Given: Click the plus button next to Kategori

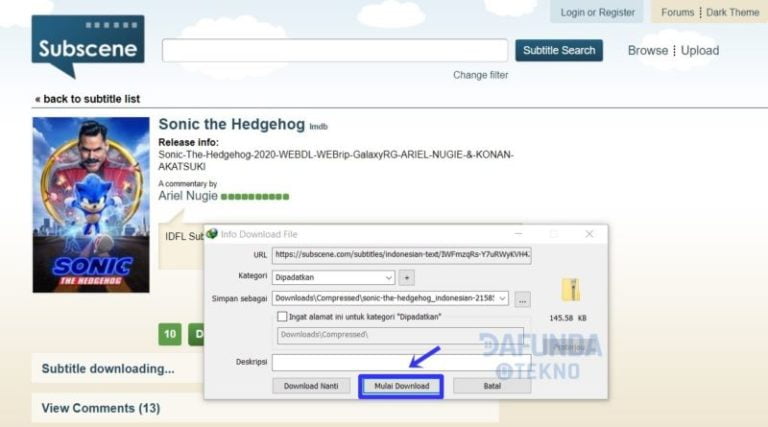Looking at the screenshot, I should click(x=407, y=278).
